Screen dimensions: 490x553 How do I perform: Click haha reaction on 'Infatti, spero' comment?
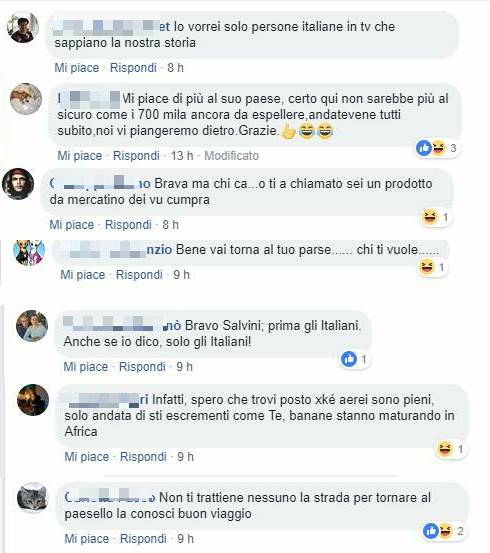pyautogui.click(x=450, y=449)
